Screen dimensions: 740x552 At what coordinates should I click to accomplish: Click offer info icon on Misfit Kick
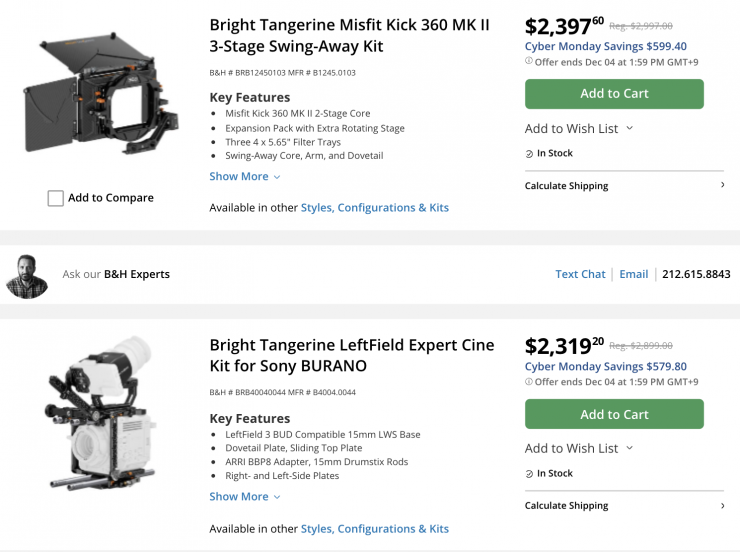click(529, 61)
